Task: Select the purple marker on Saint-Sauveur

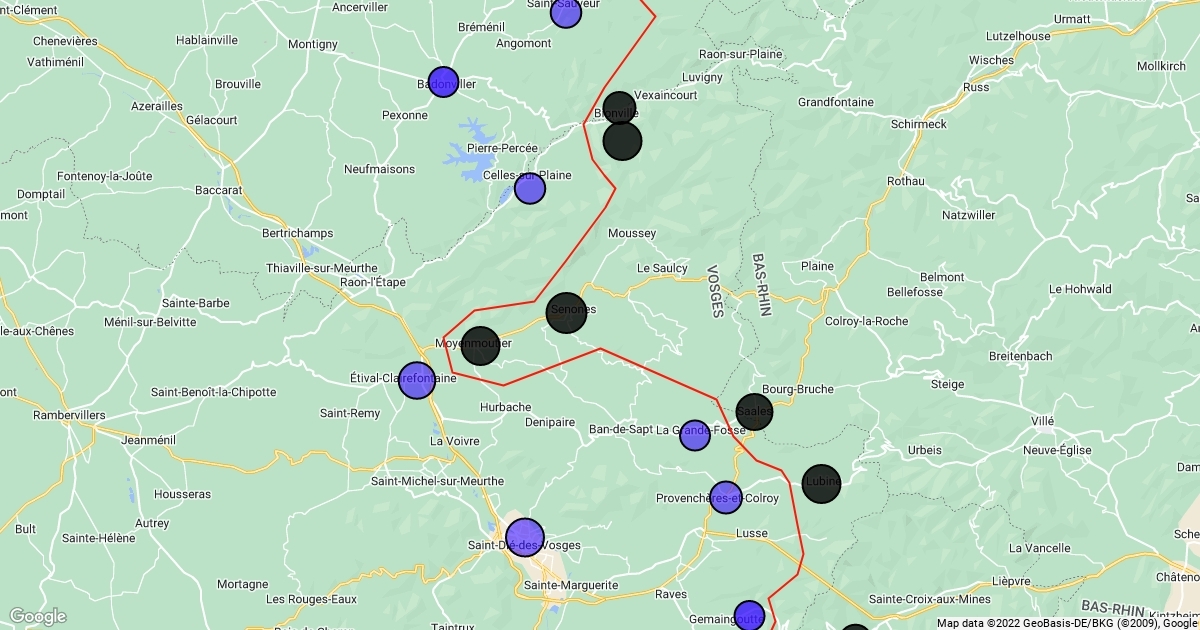Action: (x=566, y=12)
